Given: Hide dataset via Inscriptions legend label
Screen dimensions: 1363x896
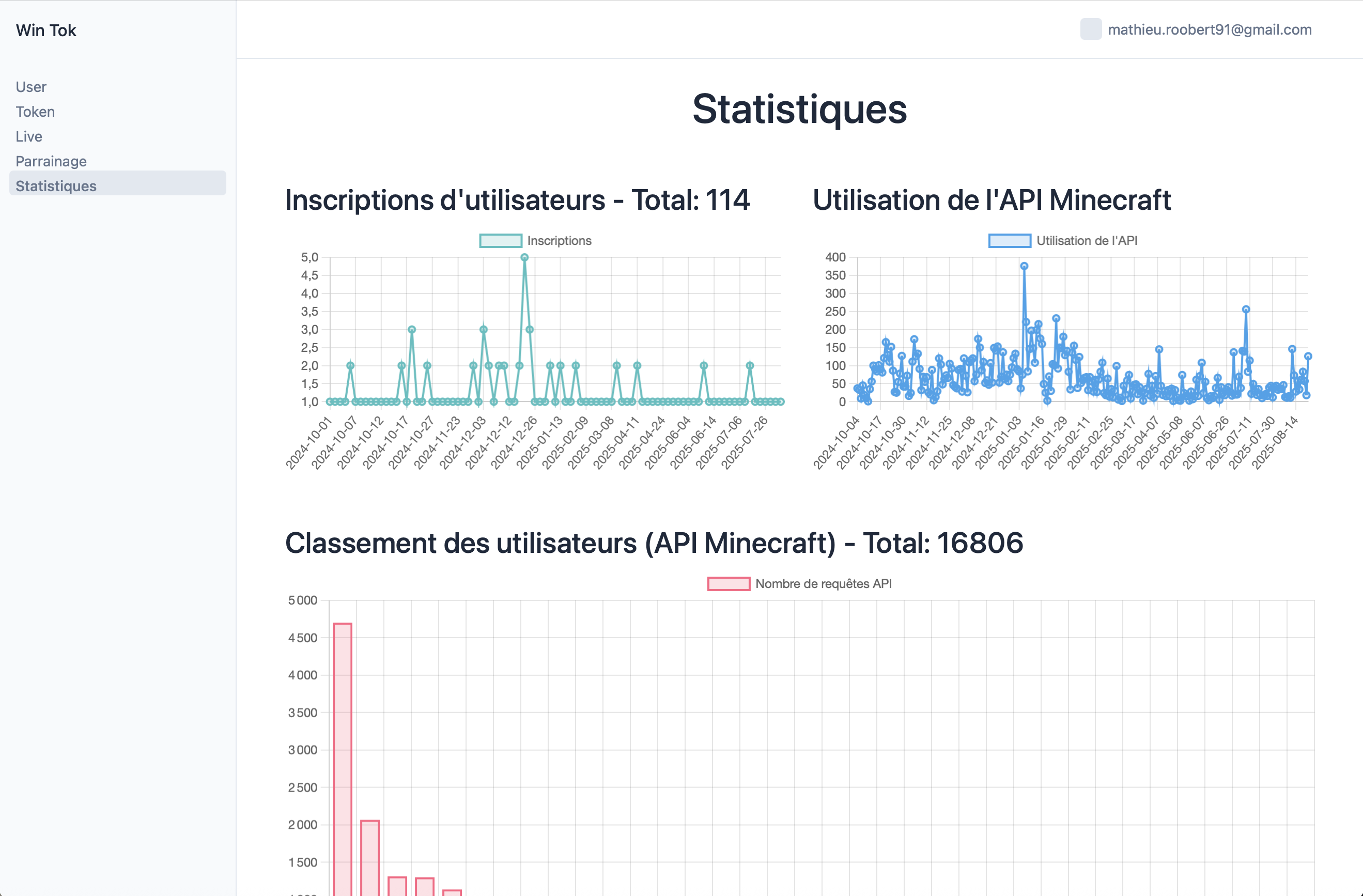Looking at the screenshot, I should pos(559,241).
